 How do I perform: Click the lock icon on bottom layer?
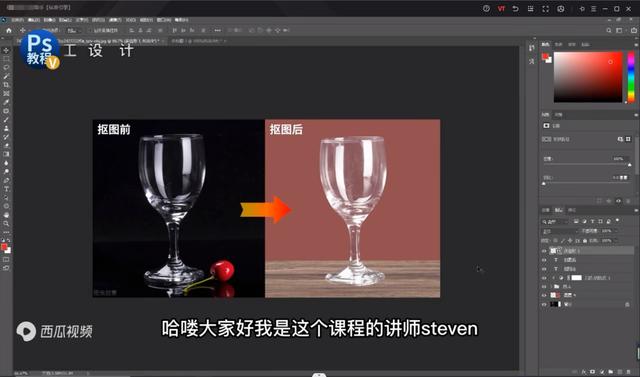click(x=627, y=304)
